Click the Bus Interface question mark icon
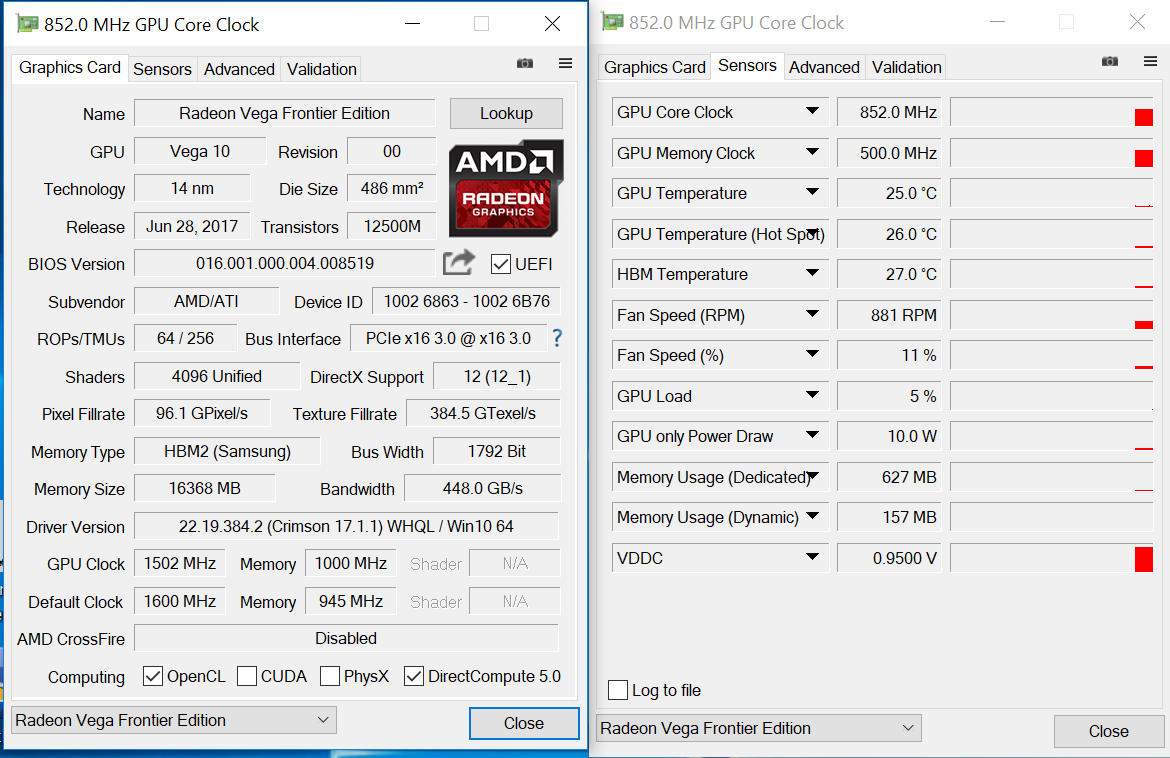 [557, 339]
